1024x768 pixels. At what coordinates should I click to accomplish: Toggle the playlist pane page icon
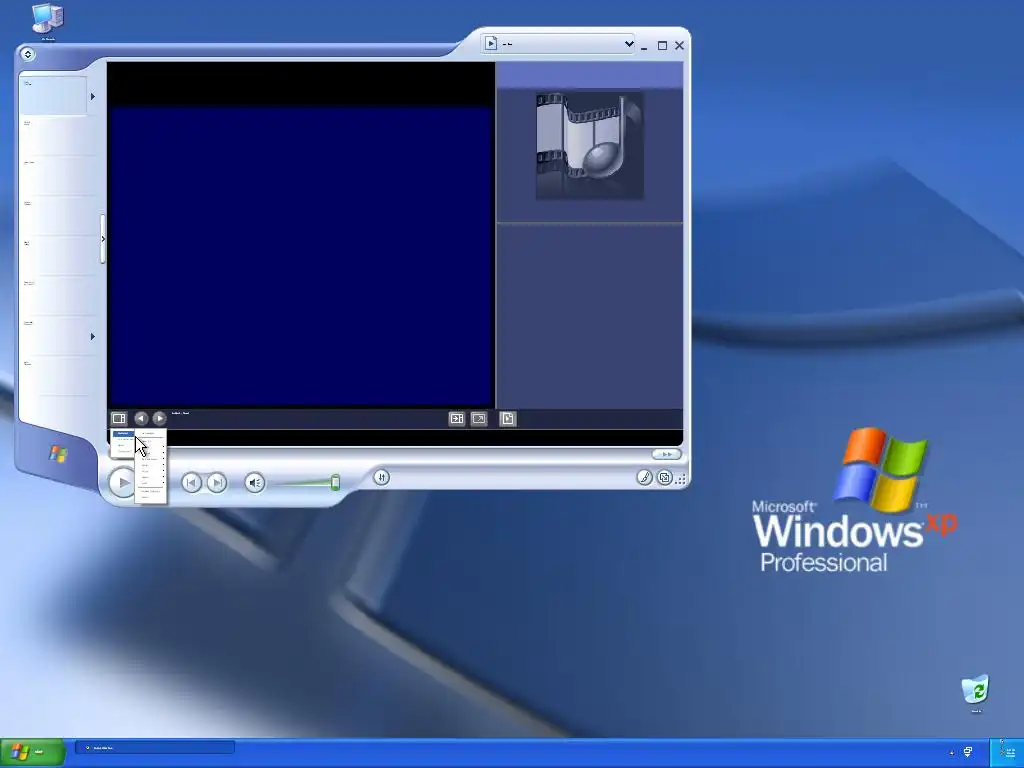click(507, 419)
